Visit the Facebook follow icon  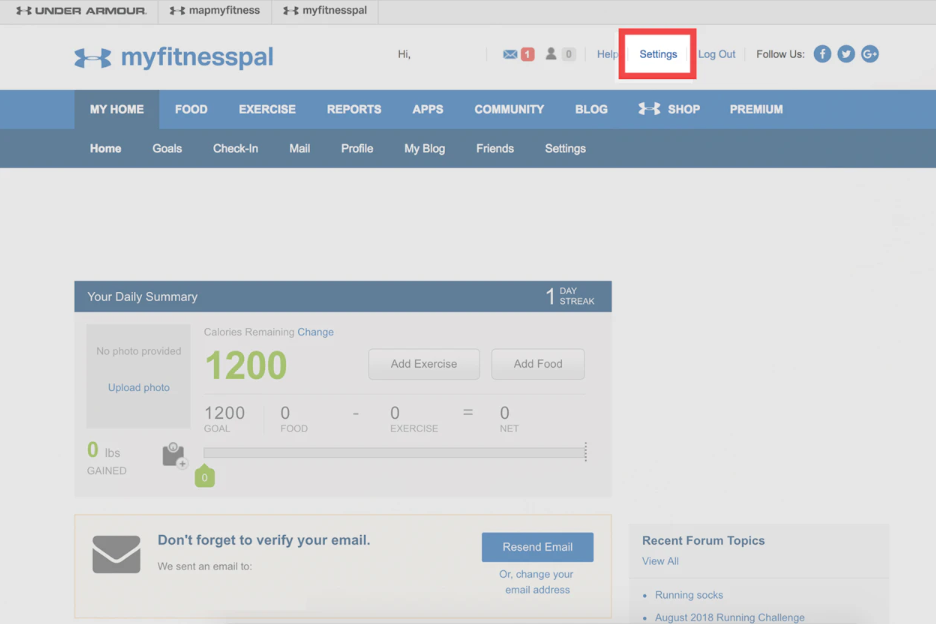point(822,54)
